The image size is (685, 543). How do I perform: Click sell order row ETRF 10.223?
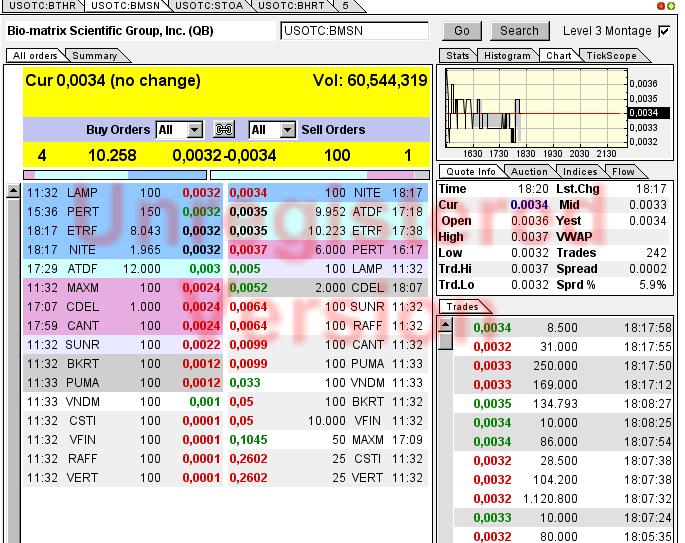click(x=328, y=231)
